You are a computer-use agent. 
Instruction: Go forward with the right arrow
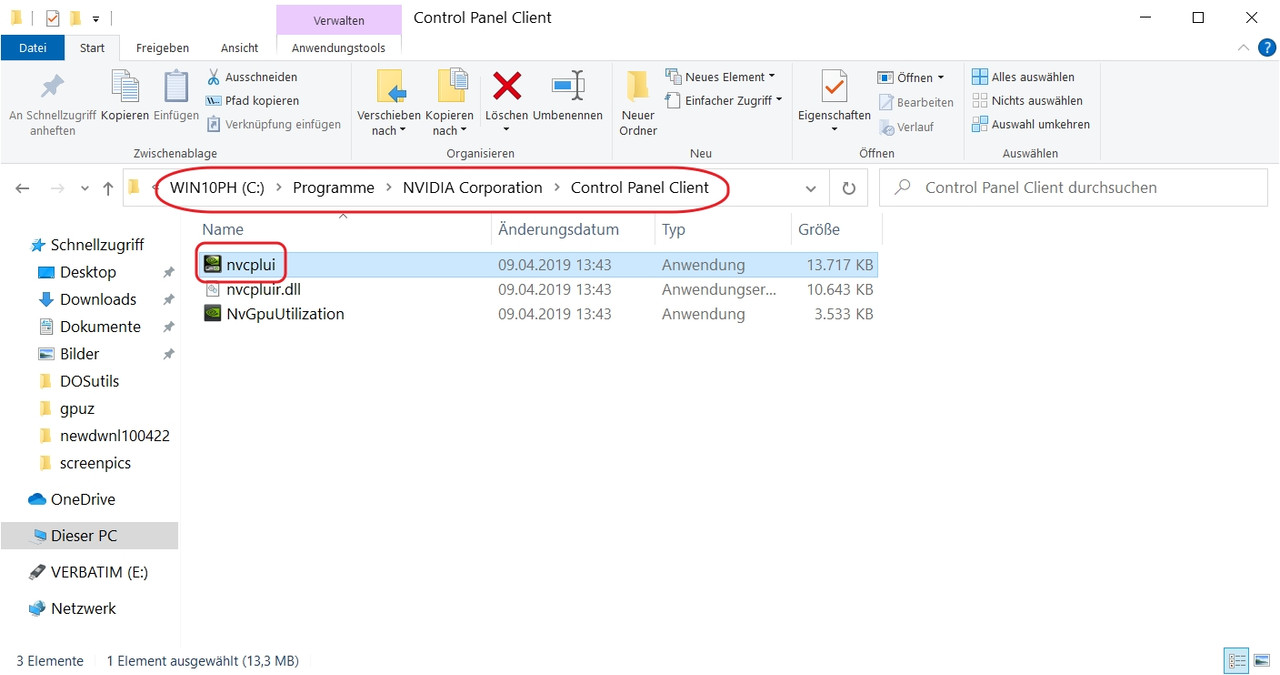click(57, 188)
